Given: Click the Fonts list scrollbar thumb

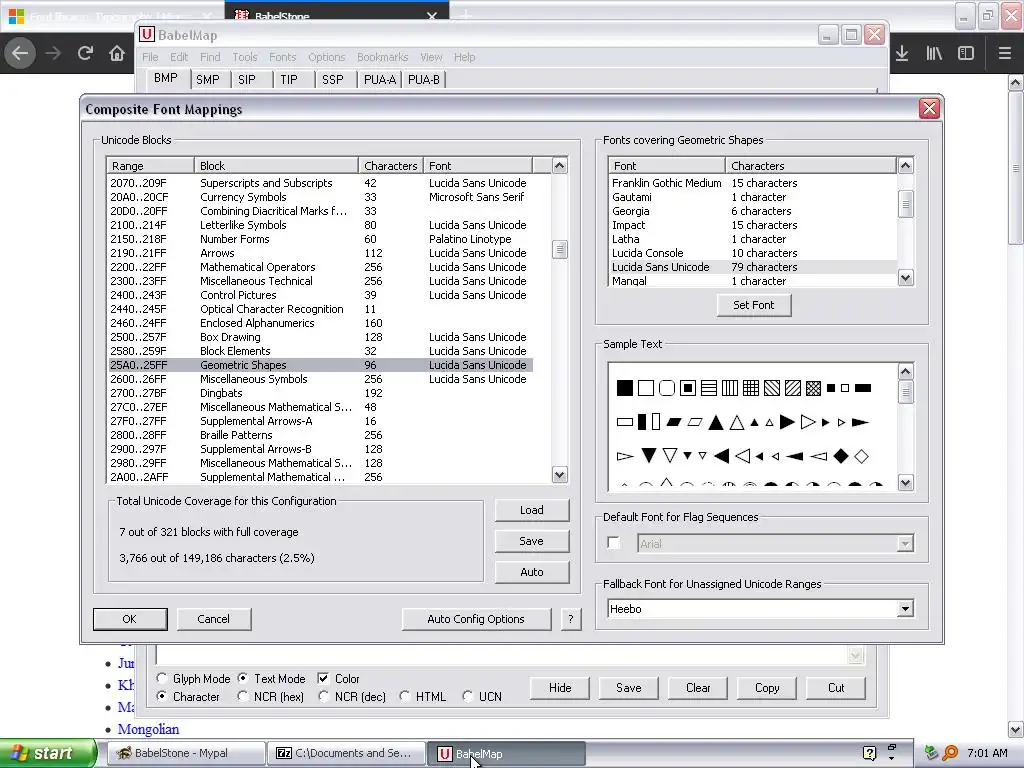Looking at the screenshot, I should click(x=905, y=204).
